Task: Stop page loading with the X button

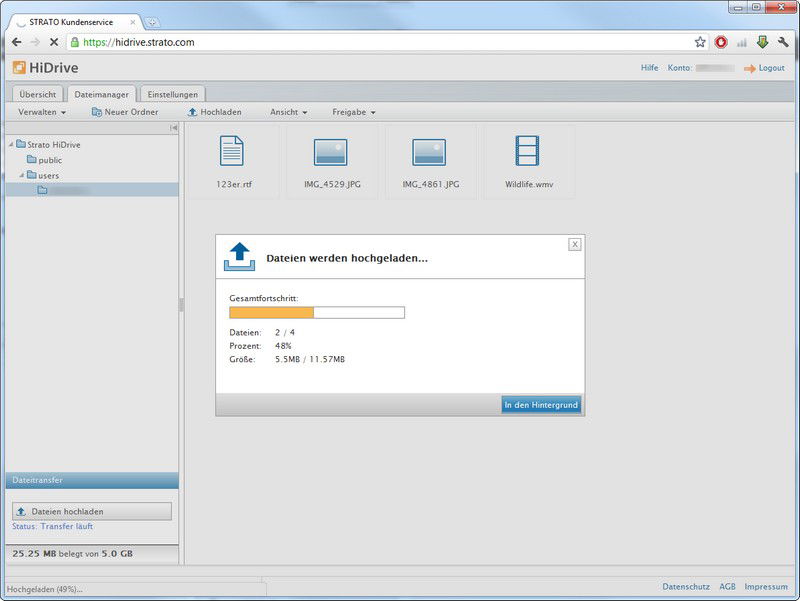Action: click(54, 42)
